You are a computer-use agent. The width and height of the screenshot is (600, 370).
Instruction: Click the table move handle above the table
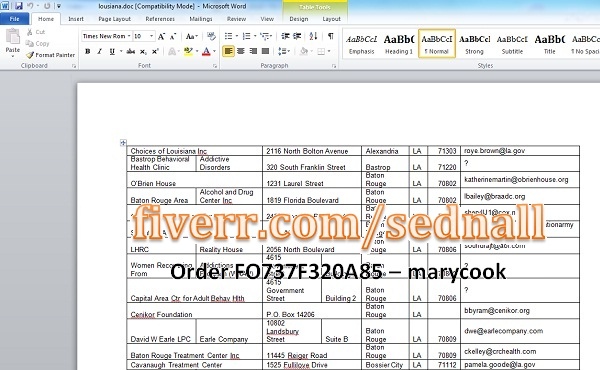pyautogui.click(x=123, y=143)
